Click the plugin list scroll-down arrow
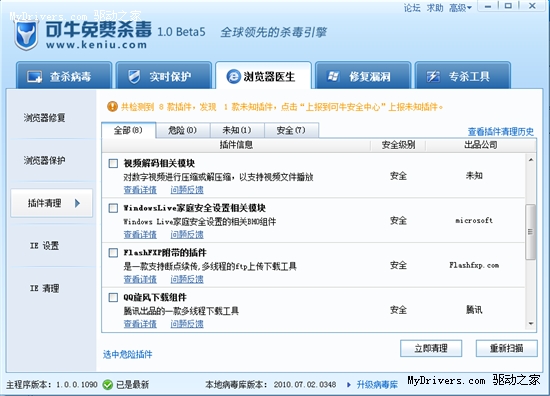Screen dimensions: 550x396 pyautogui.click(x=531, y=324)
